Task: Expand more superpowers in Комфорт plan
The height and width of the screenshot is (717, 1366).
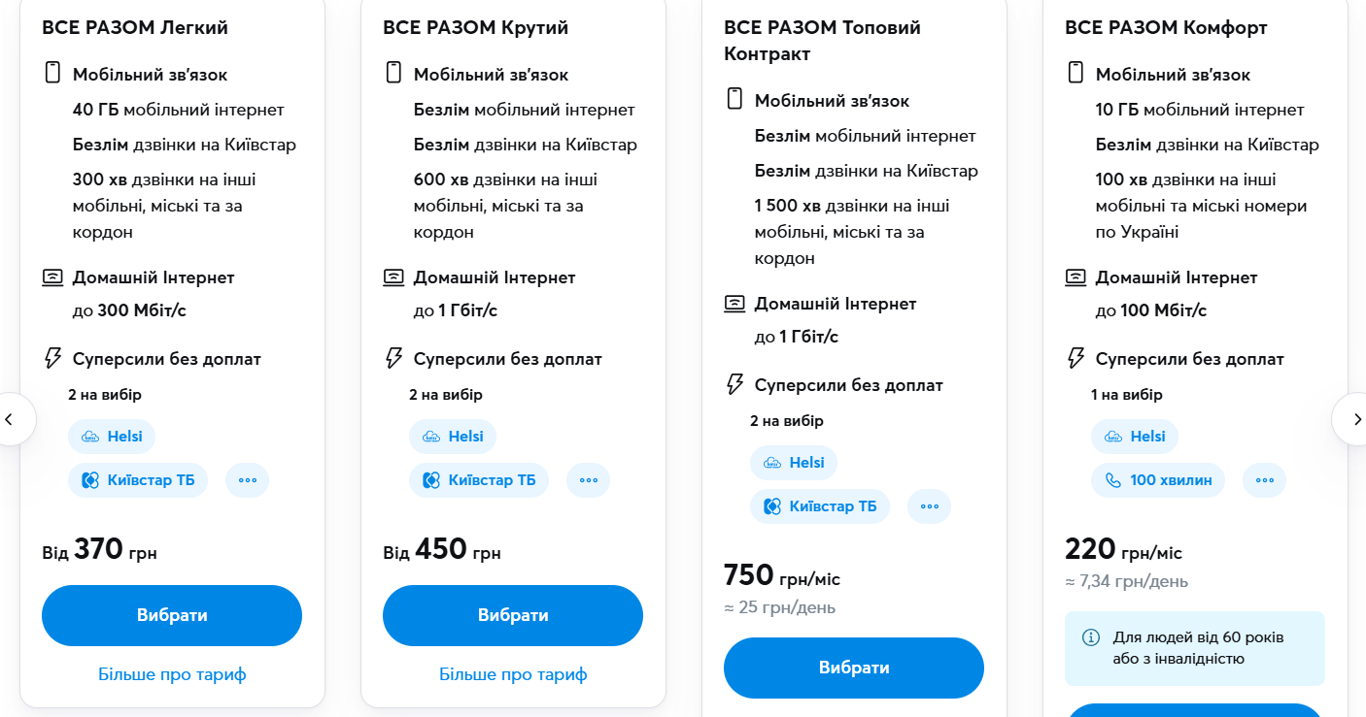Action: pos(1264,480)
